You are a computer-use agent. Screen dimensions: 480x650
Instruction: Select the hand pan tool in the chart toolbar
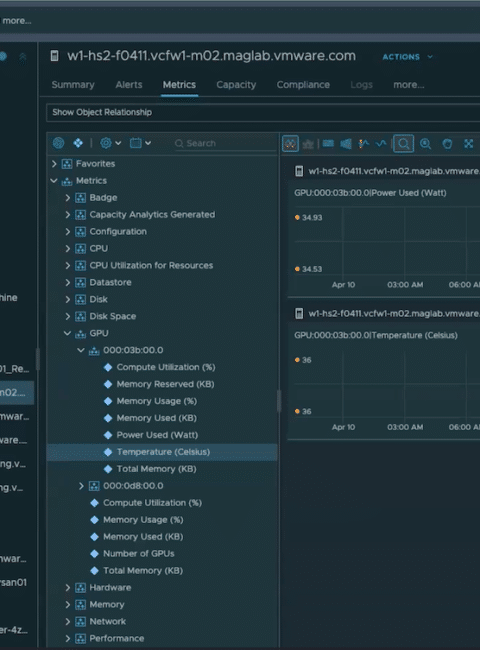(447, 144)
